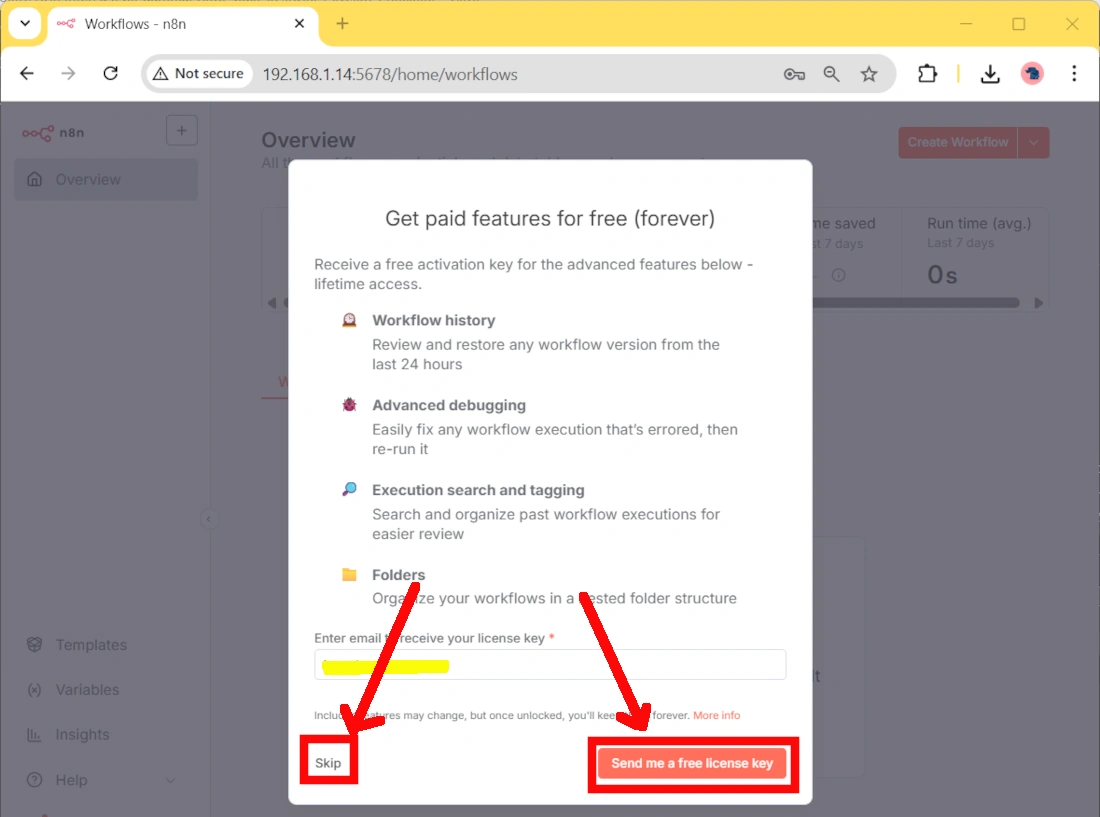Open the More info link
Image resolution: width=1100 pixels, height=817 pixels.
coord(716,716)
